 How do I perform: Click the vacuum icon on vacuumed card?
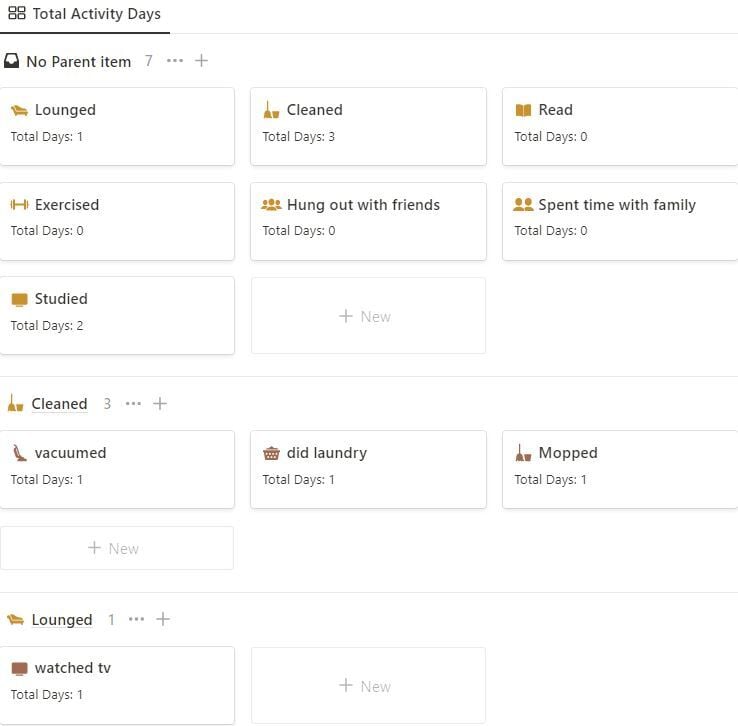pyautogui.click(x=19, y=453)
